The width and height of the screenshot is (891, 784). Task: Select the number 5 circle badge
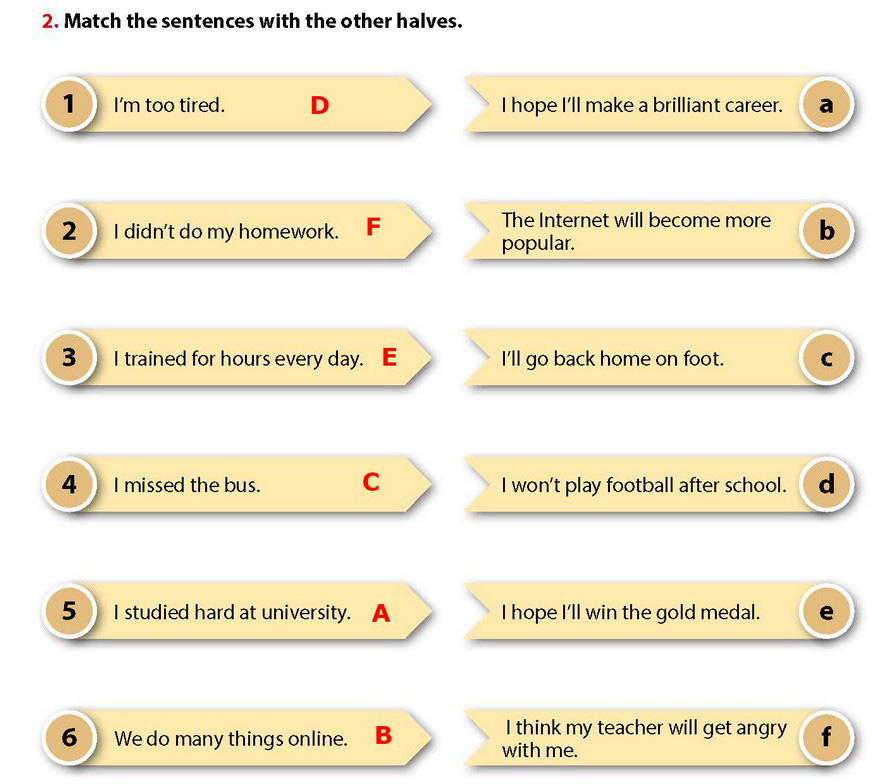pyautogui.click(x=69, y=612)
